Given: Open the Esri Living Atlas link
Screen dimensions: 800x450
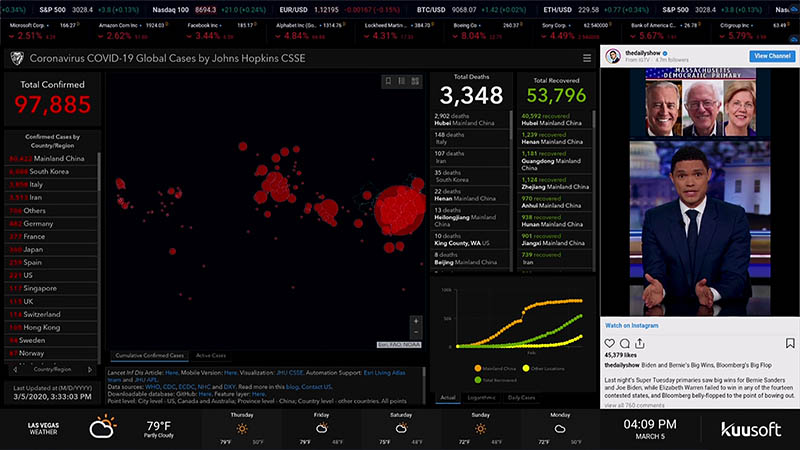Looking at the screenshot, I should point(384,373).
